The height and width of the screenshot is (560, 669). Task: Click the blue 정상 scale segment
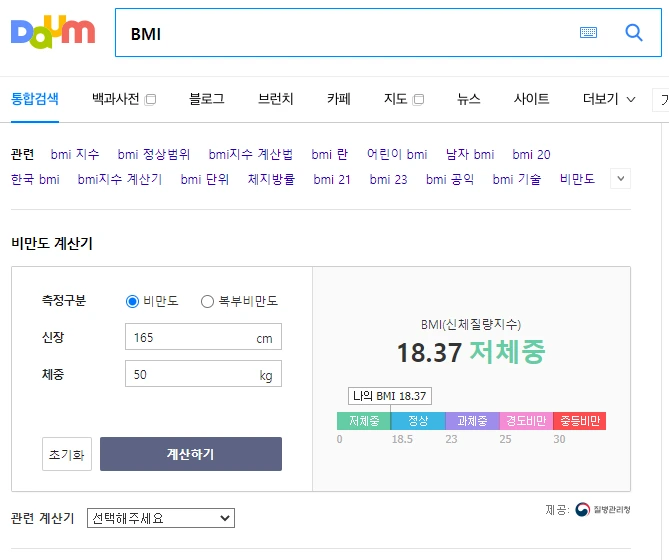[418, 421]
